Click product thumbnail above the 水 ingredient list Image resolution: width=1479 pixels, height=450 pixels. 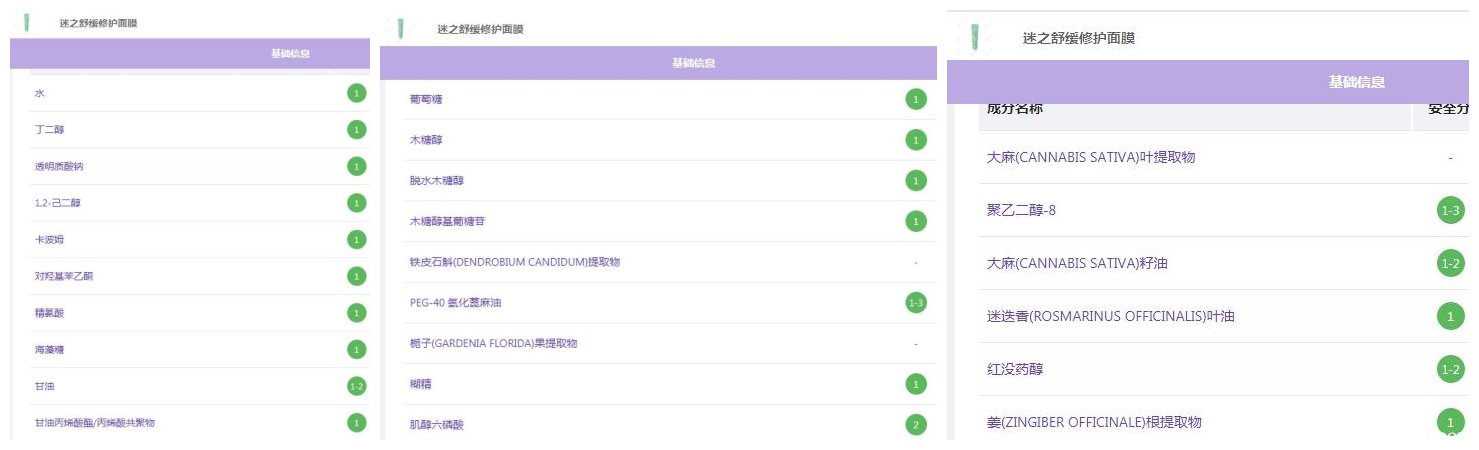click(27, 22)
